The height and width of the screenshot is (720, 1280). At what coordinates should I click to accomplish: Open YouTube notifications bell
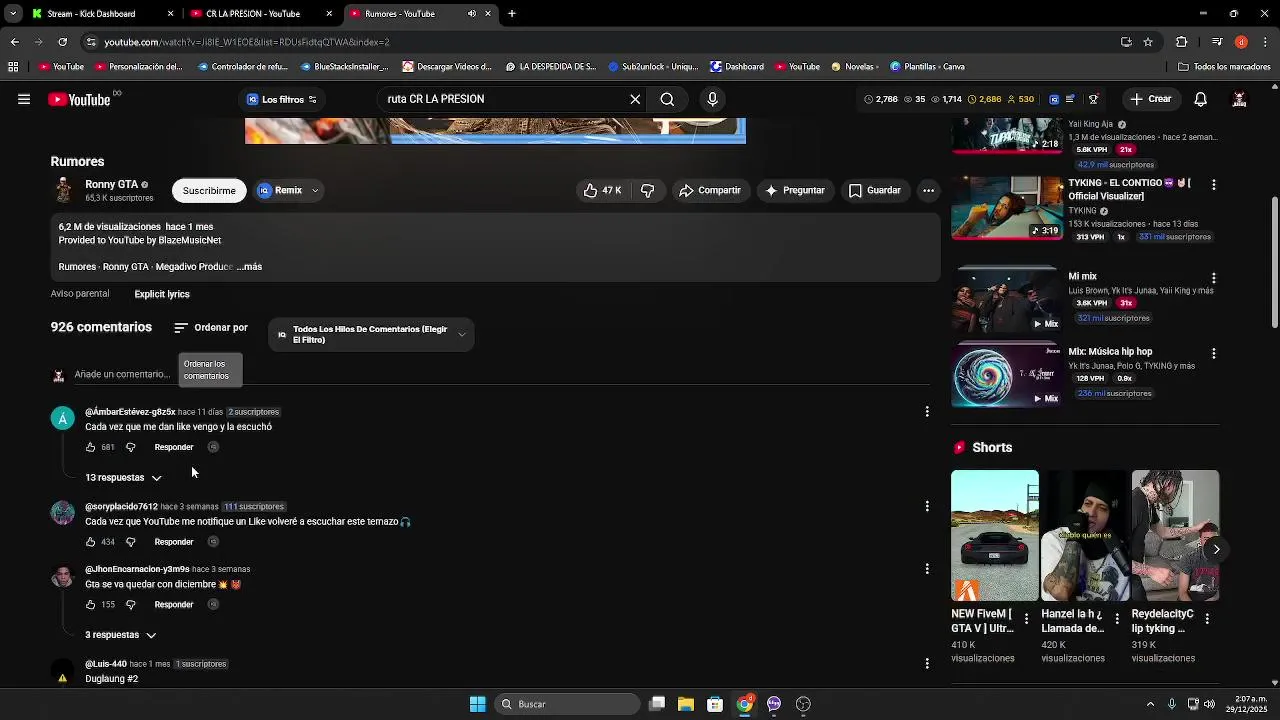click(x=1201, y=99)
